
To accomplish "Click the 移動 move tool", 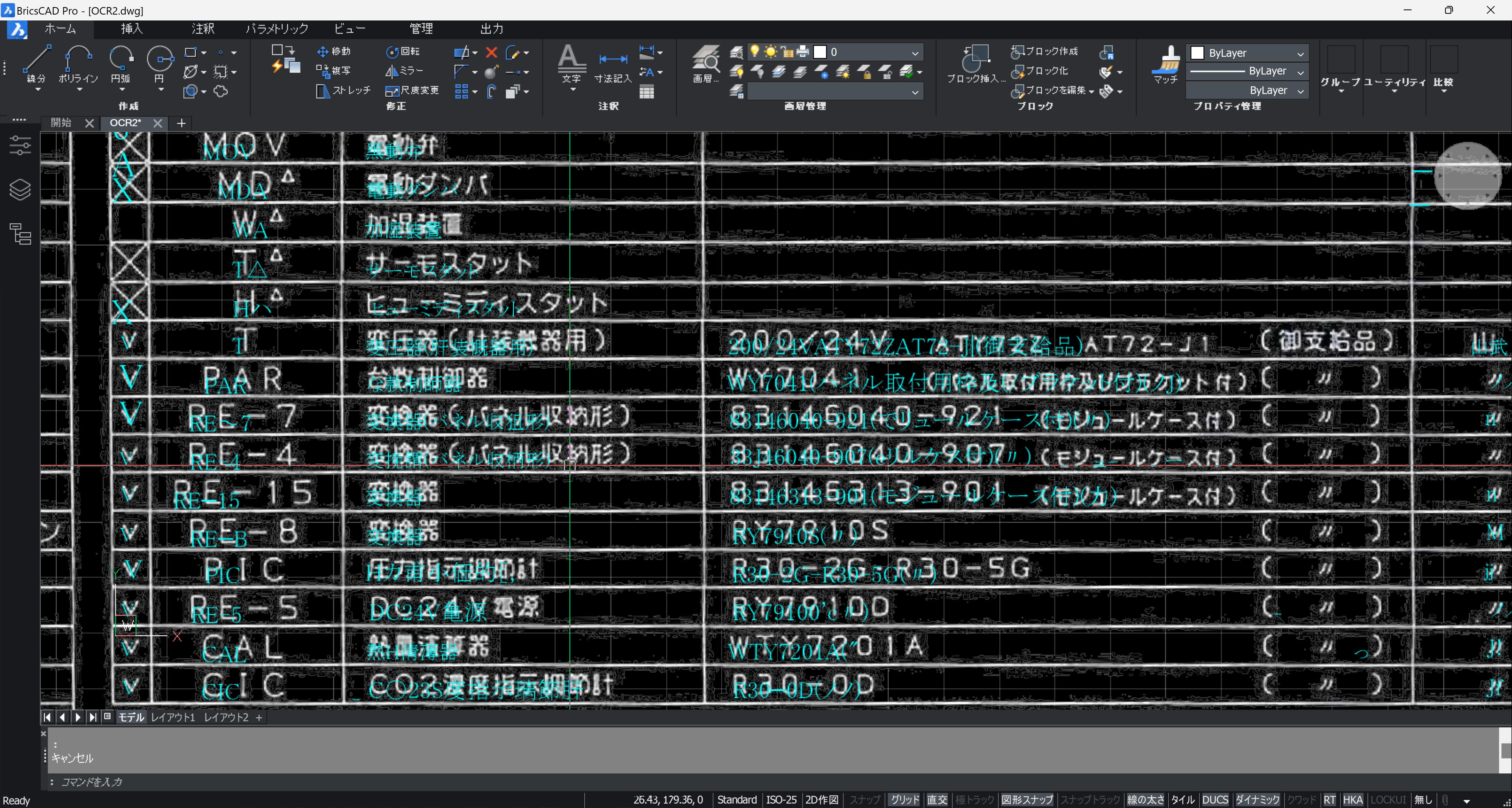I will [x=334, y=52].
